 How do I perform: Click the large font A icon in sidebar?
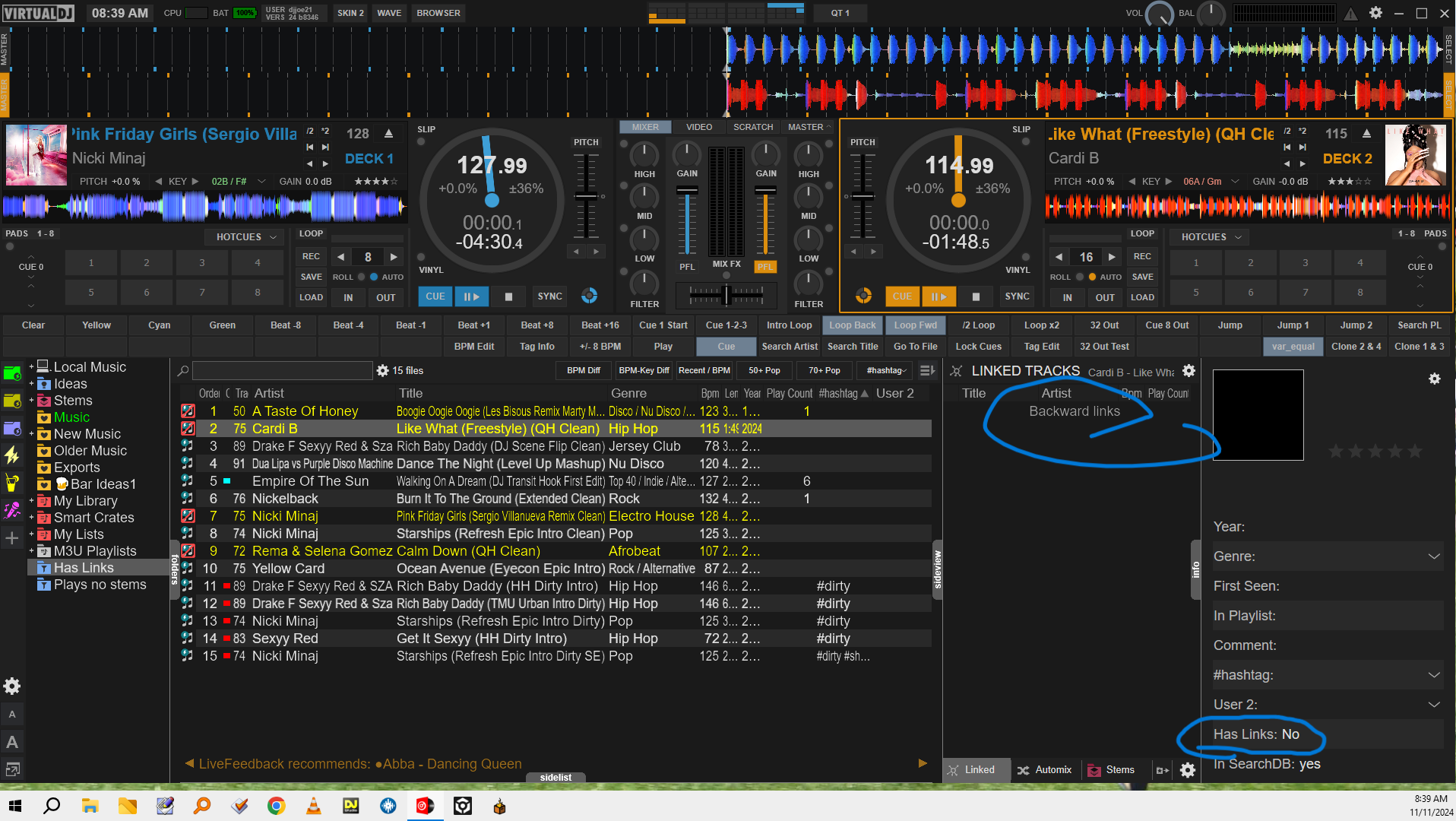click(12, 742)
